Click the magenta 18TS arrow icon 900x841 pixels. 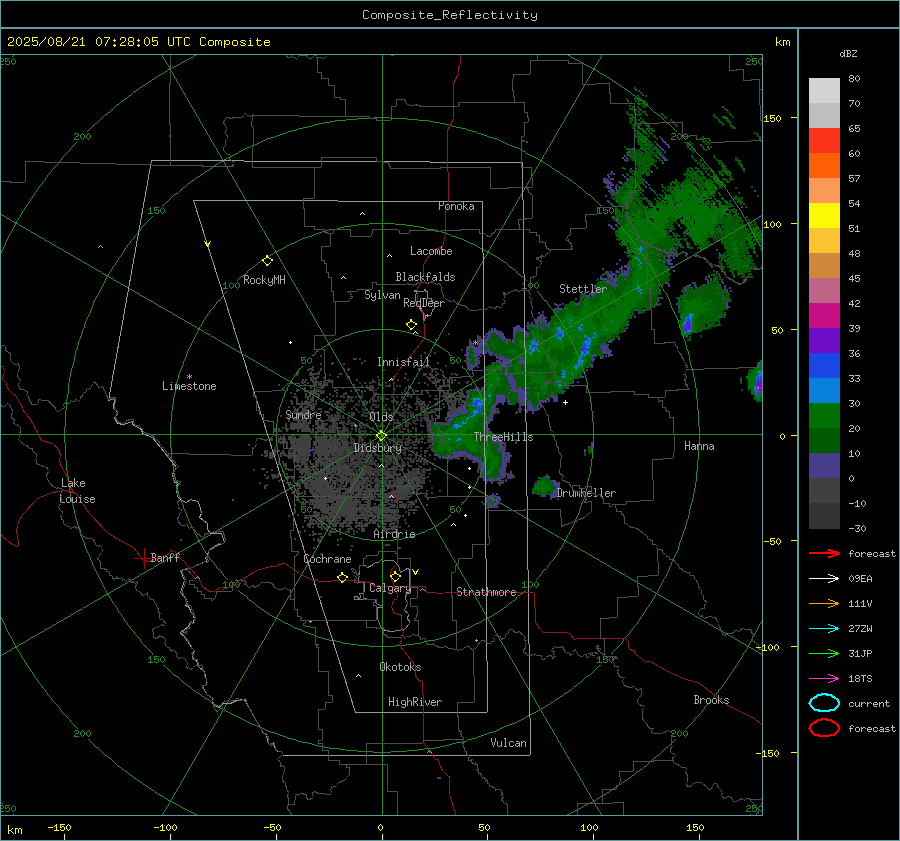pos(824,679)
